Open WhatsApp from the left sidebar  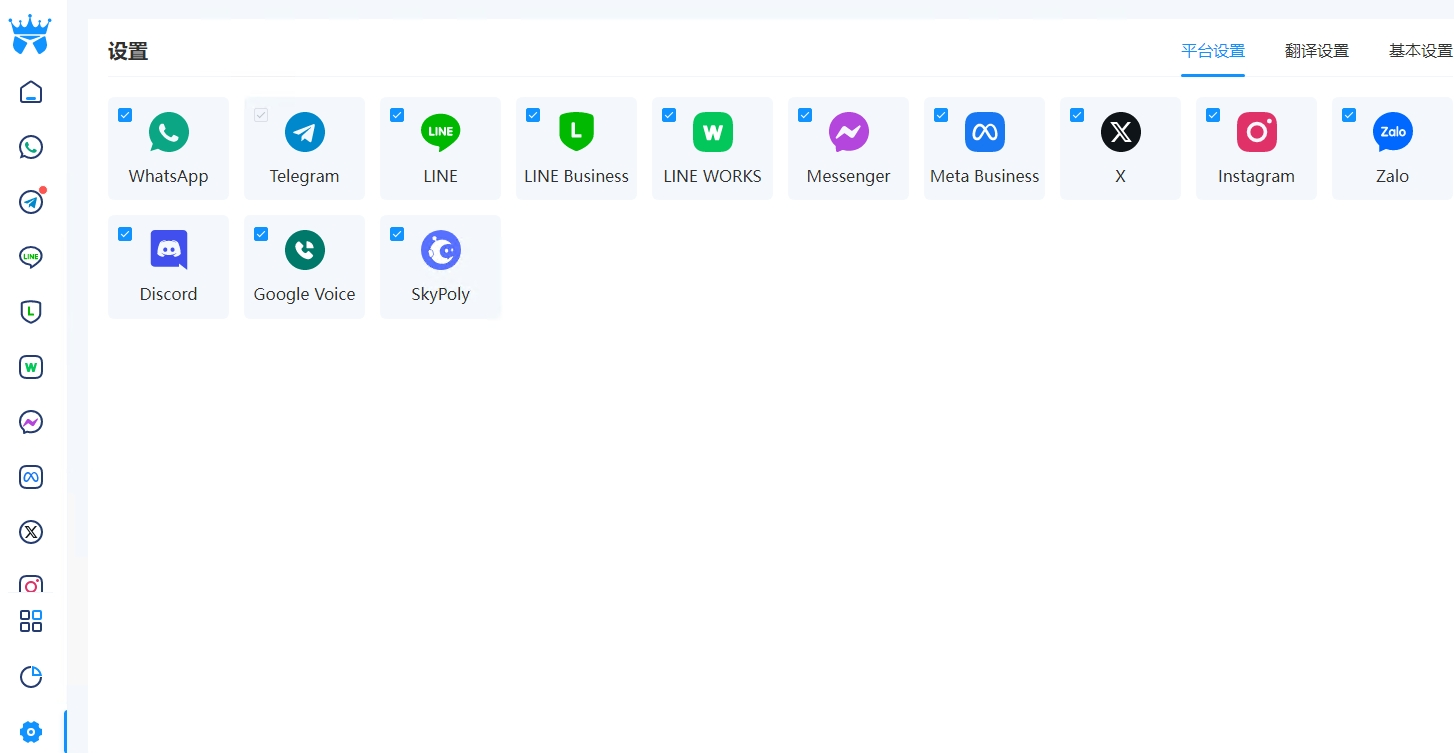(x=31, y=147)
